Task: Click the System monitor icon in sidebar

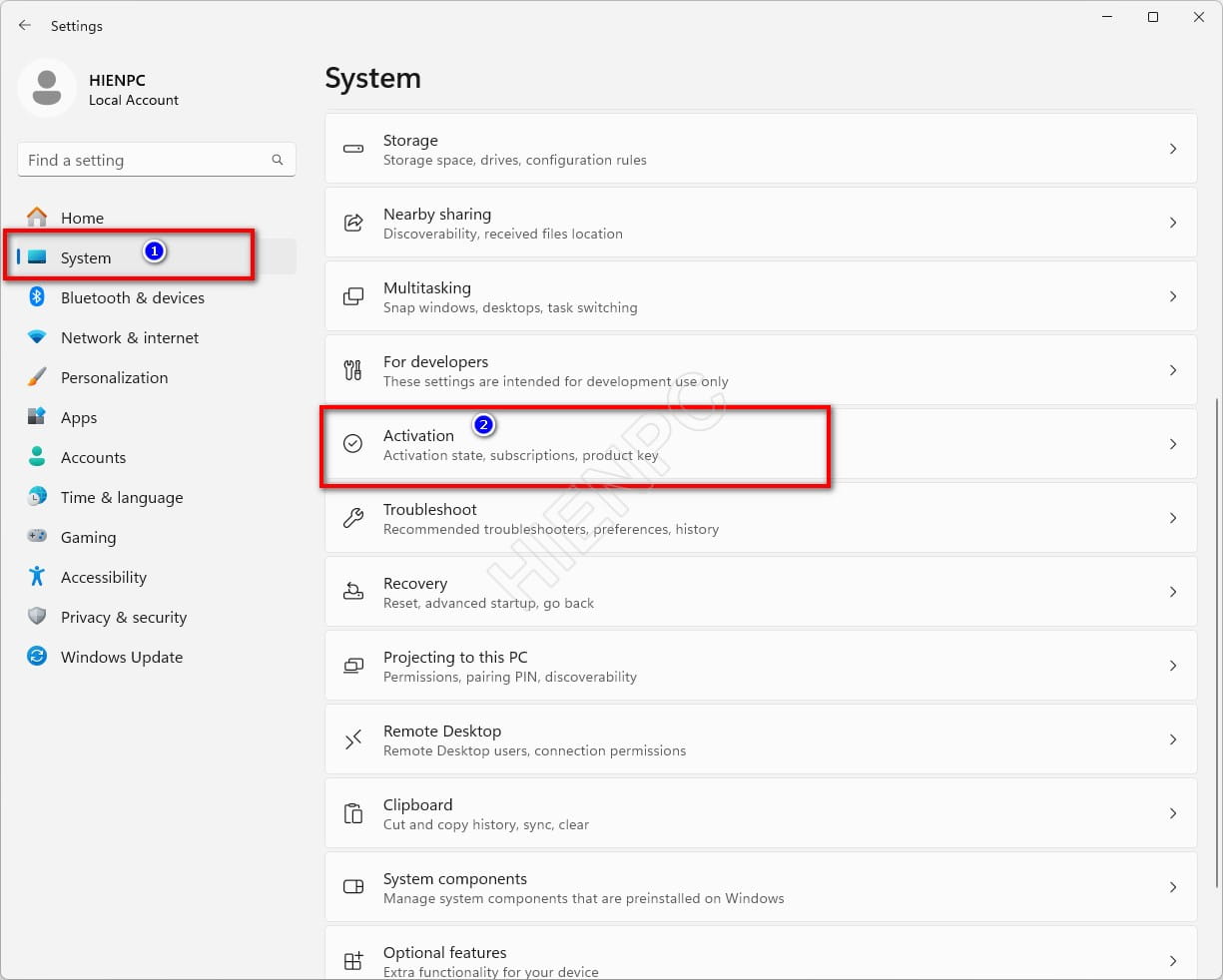Action: (37, 256)
